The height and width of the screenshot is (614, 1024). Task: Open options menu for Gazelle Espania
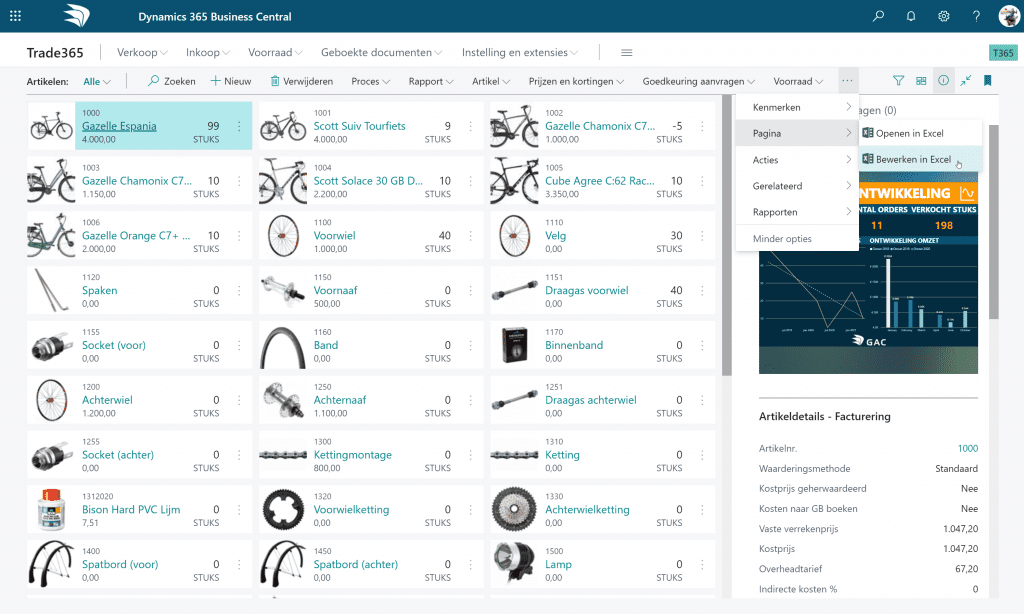click(x=239, y=126)
